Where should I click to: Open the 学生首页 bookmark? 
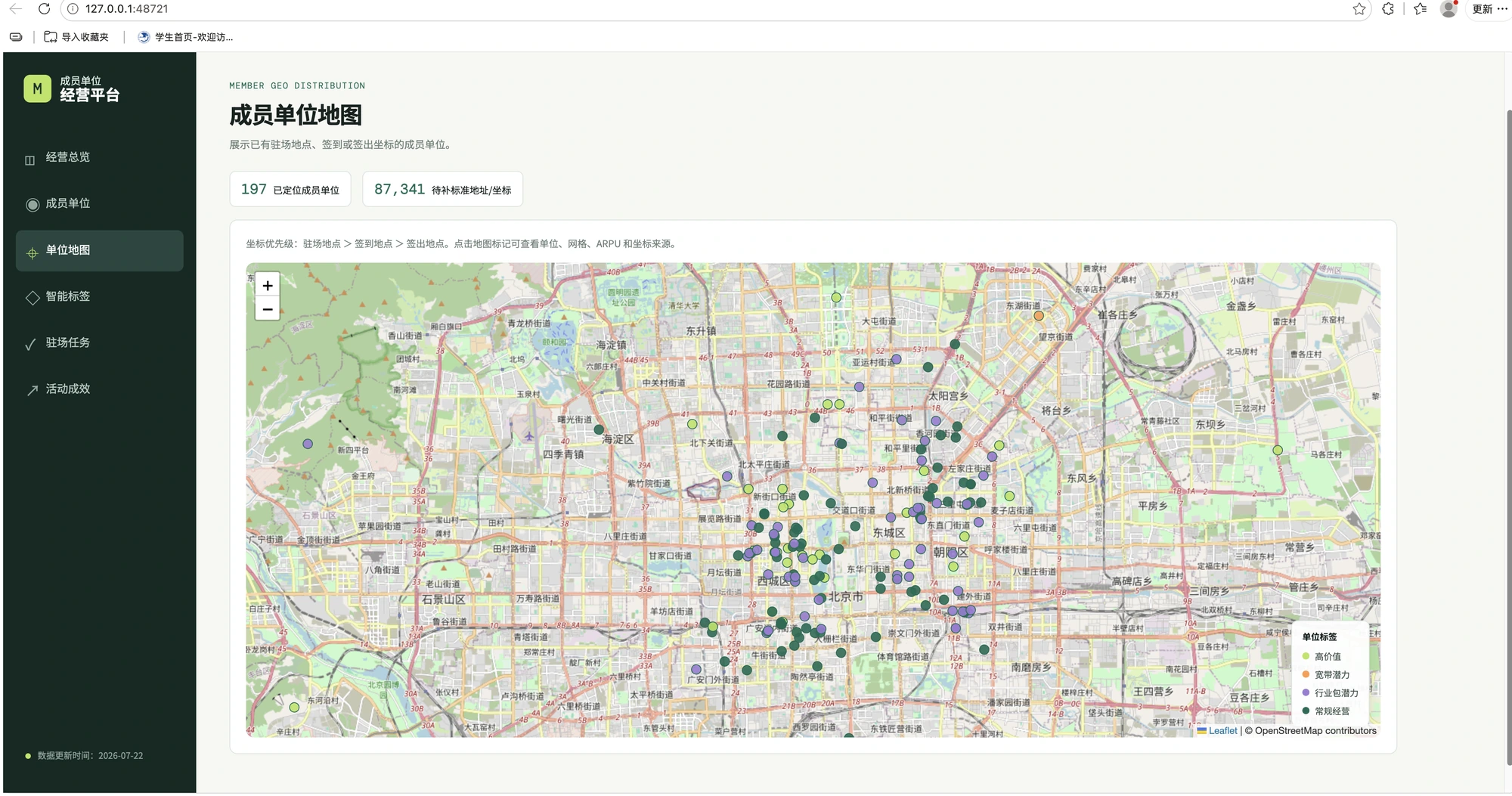tap(185, 36)
